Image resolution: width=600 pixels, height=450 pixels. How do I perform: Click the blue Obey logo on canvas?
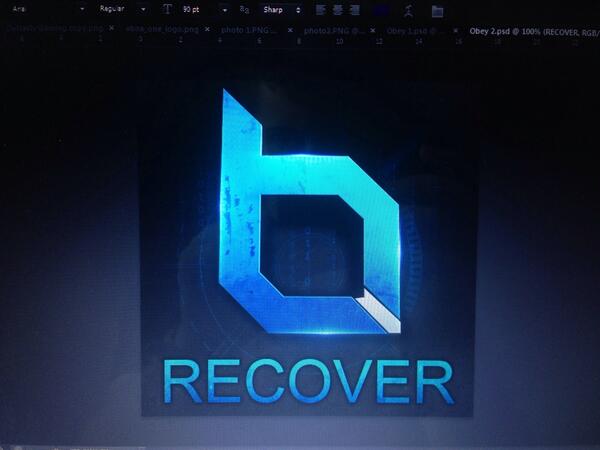click(310, 212)
